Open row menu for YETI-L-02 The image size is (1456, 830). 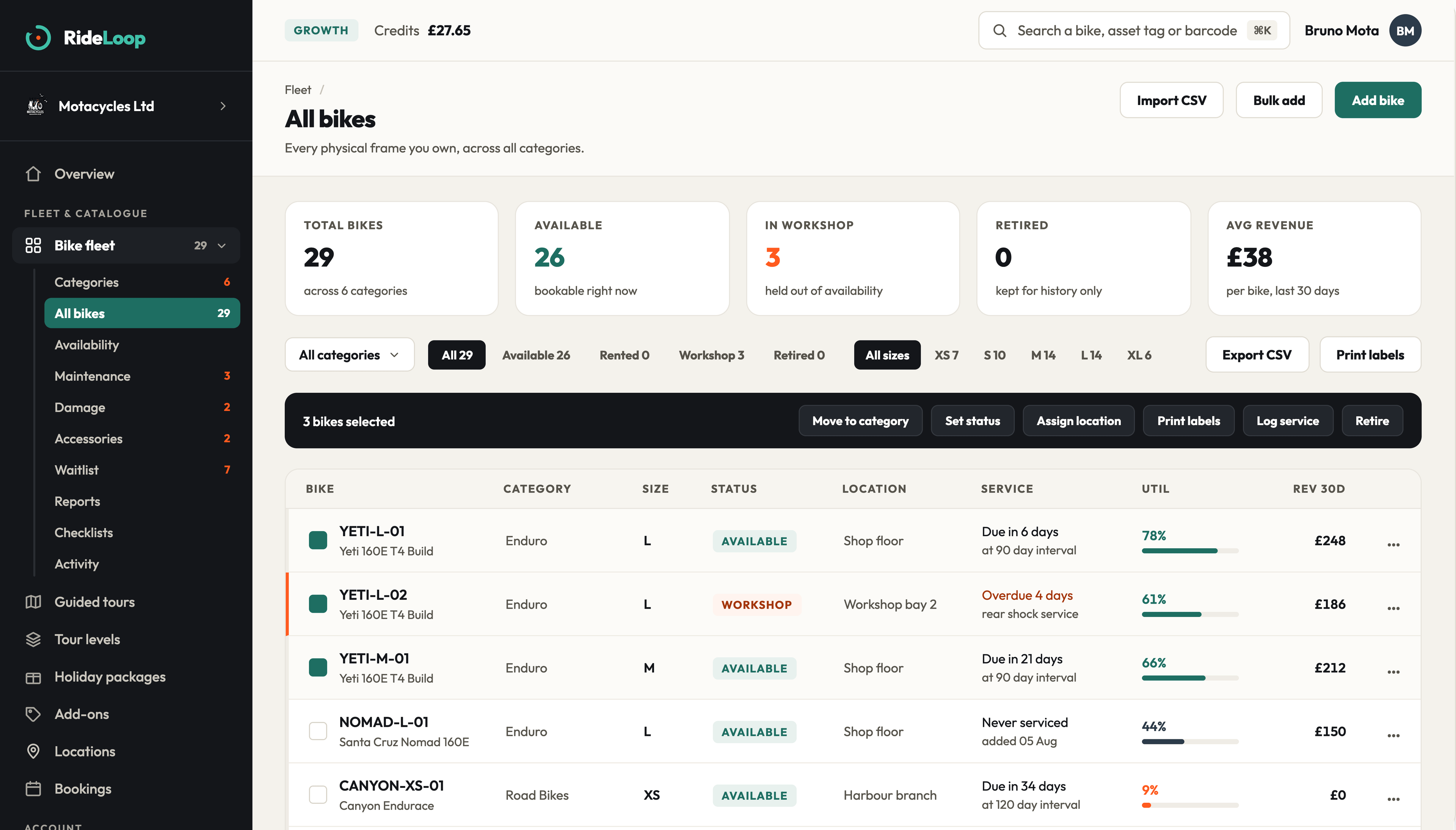[1393, 608]
